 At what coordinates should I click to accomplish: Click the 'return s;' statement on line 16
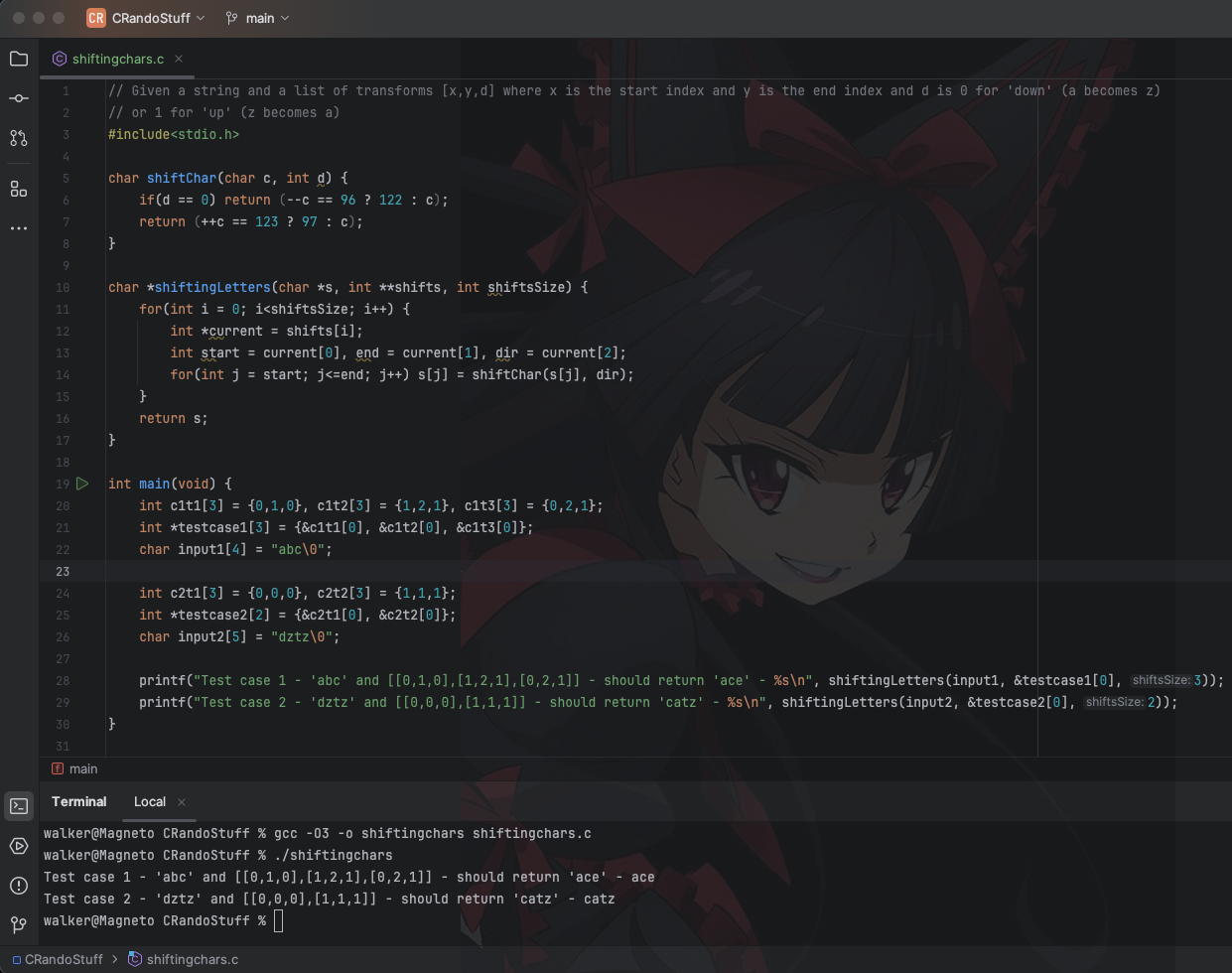click(174, 418)
